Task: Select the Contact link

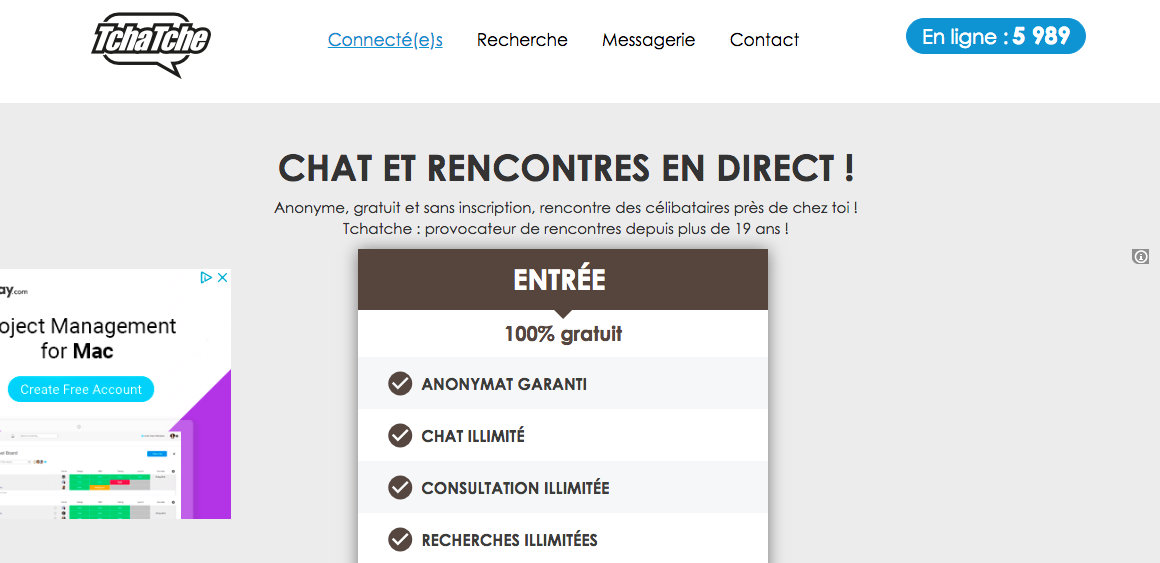Action: tap(764, 40)
